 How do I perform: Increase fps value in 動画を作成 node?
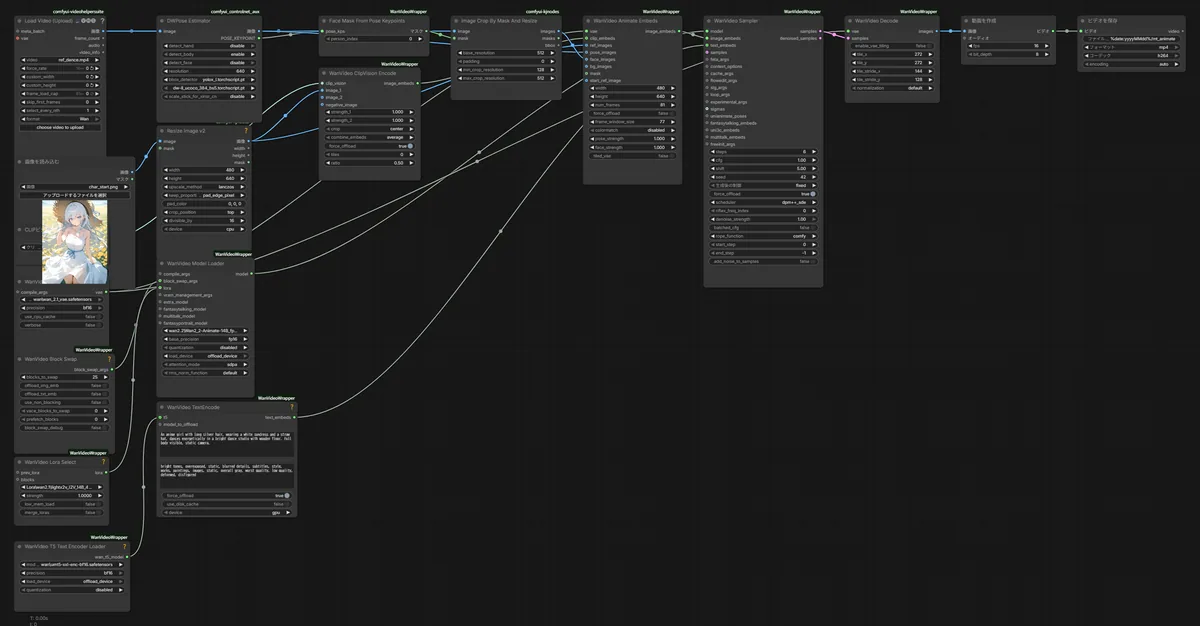(1046, 45)
